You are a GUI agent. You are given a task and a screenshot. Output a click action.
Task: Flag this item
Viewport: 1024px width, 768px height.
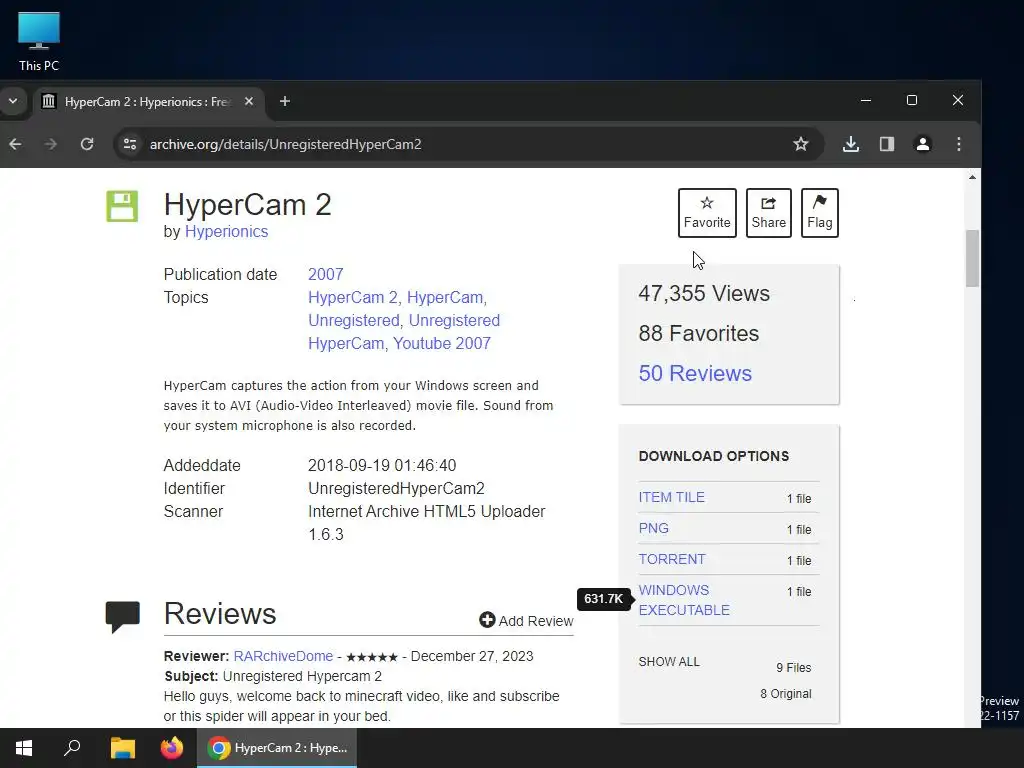pyautogui.click(x=820, y=213)
